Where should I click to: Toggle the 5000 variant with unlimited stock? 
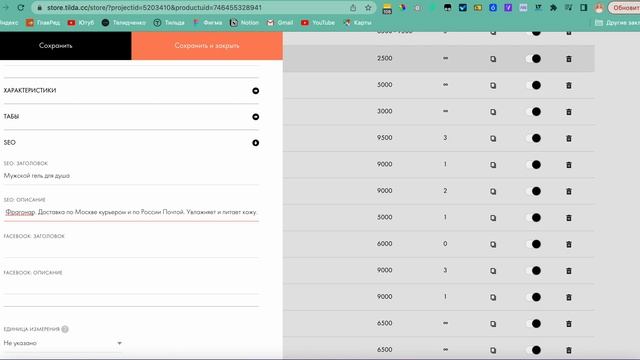pos(533,85)
